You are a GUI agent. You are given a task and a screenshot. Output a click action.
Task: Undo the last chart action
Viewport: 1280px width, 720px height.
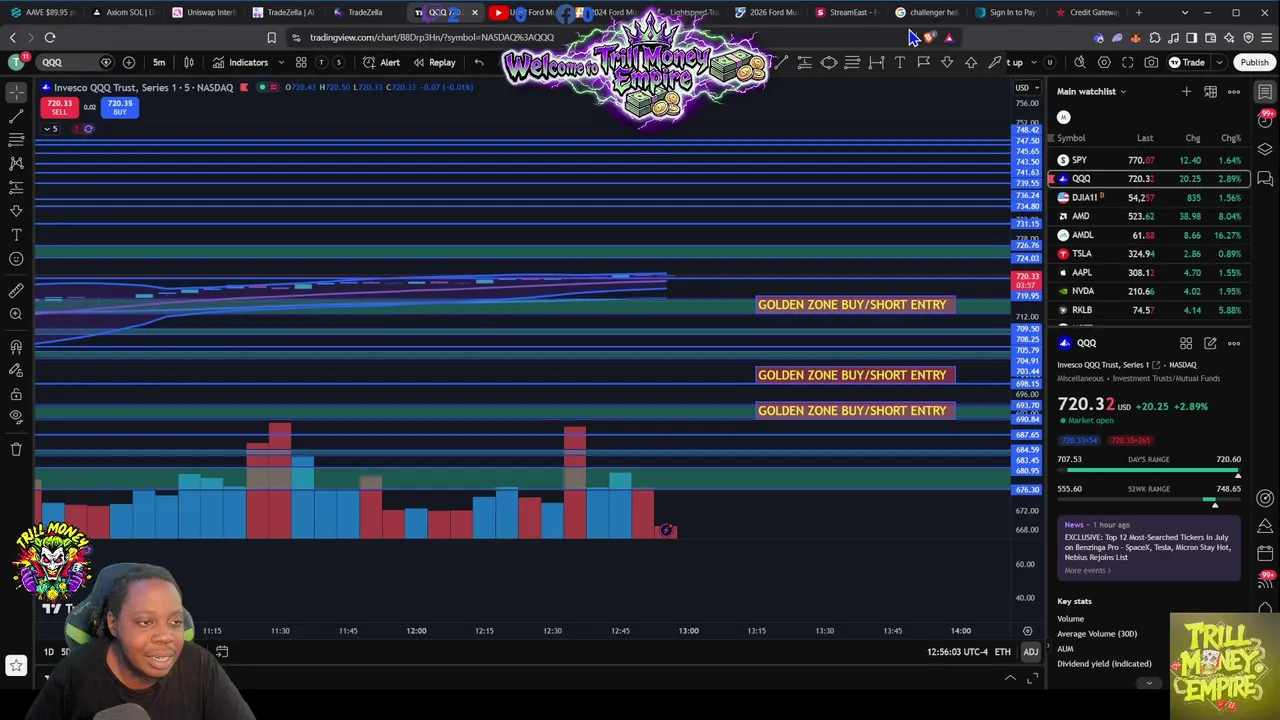point(479,62)
